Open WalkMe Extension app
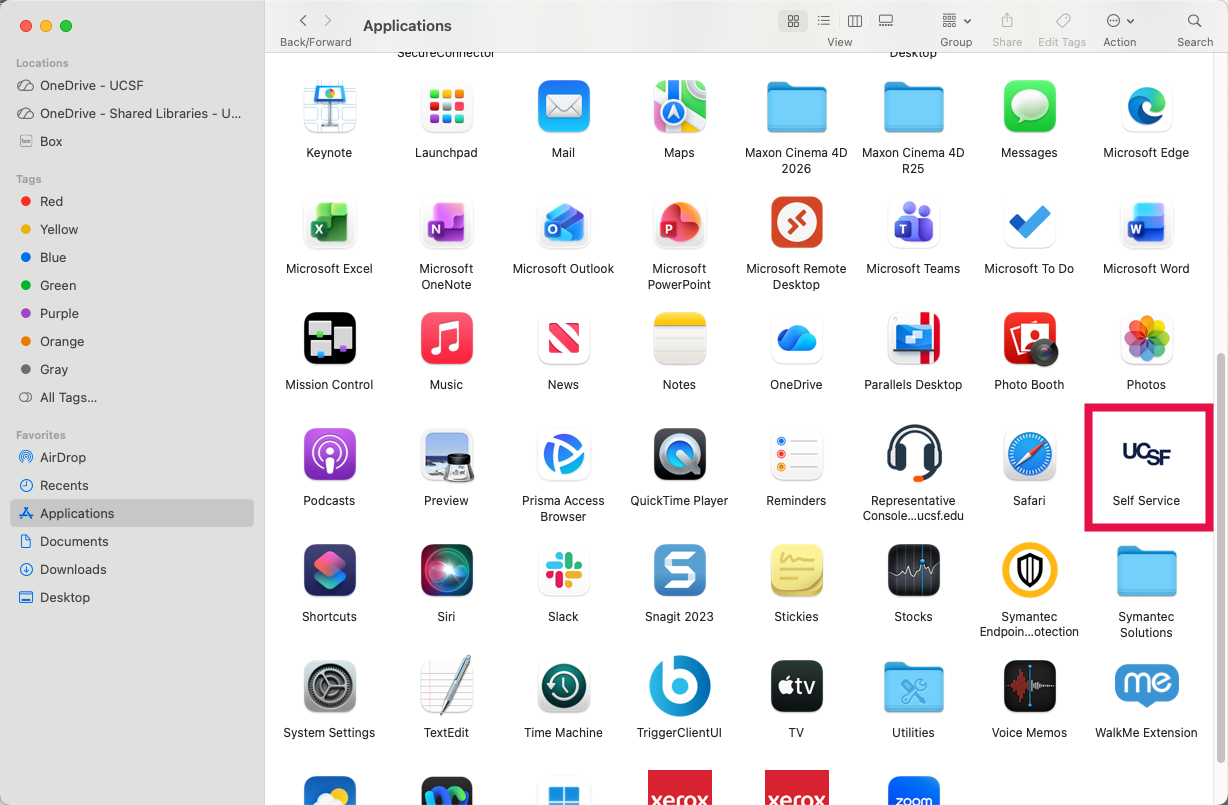The width and height of the screenshot is (1228, 805). tap(1146, 686)
